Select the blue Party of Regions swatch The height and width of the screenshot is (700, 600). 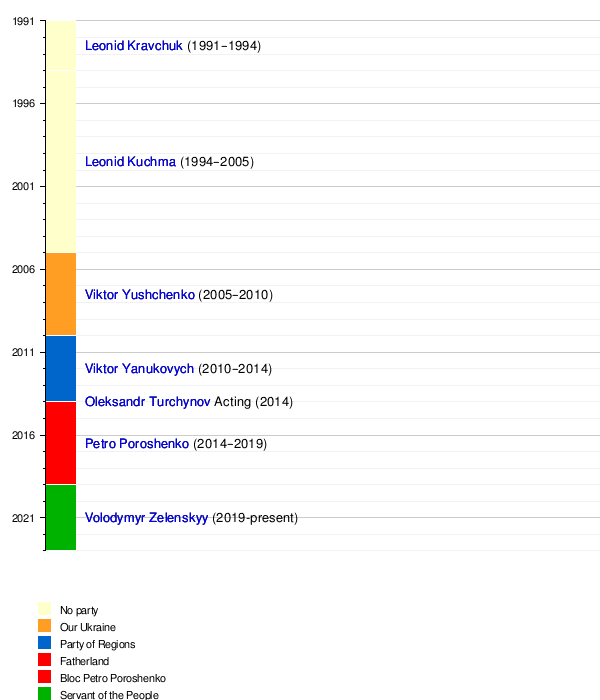point(45,643)
